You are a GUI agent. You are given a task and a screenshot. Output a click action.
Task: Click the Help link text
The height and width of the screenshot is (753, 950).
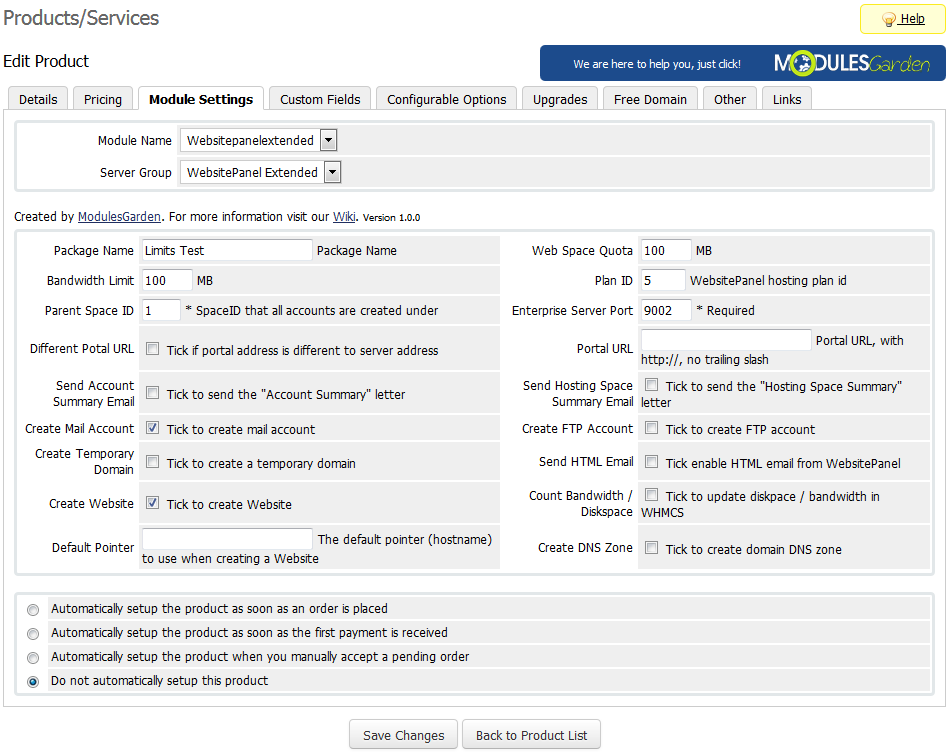coord(911,19)
